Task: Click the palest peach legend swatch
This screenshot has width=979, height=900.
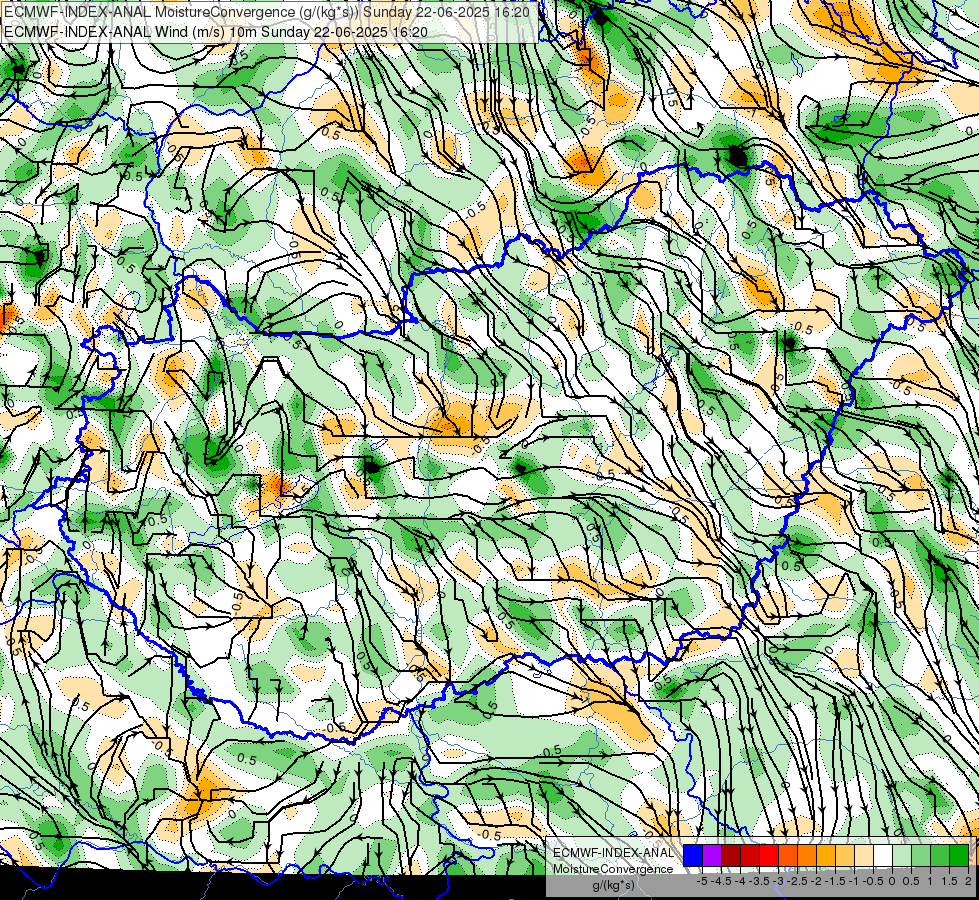Action: click(864, 856)
